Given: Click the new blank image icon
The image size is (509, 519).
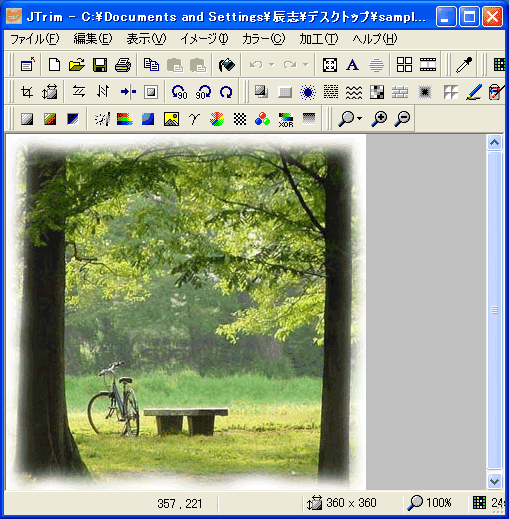Looking at the screenshot, I should click(54, 65).
